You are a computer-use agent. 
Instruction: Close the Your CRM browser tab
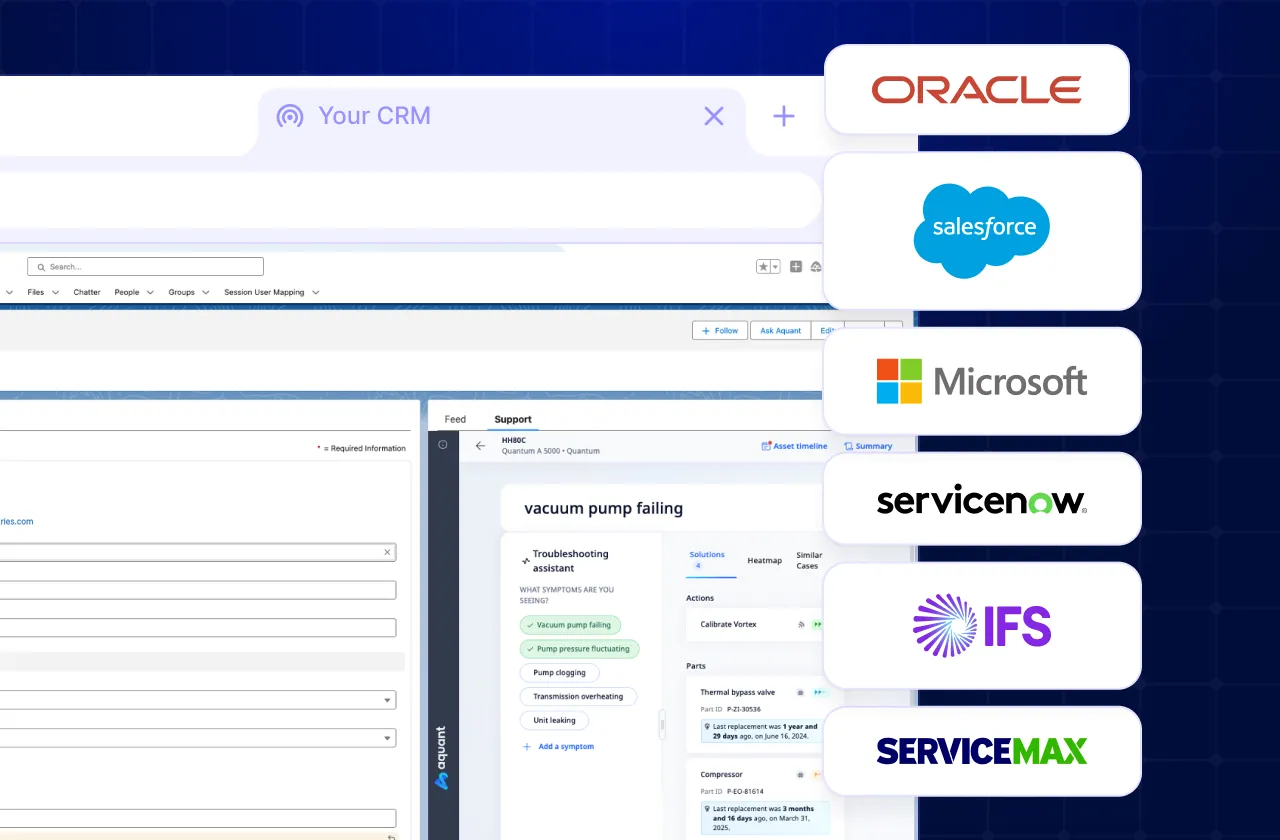pos(714,116)
